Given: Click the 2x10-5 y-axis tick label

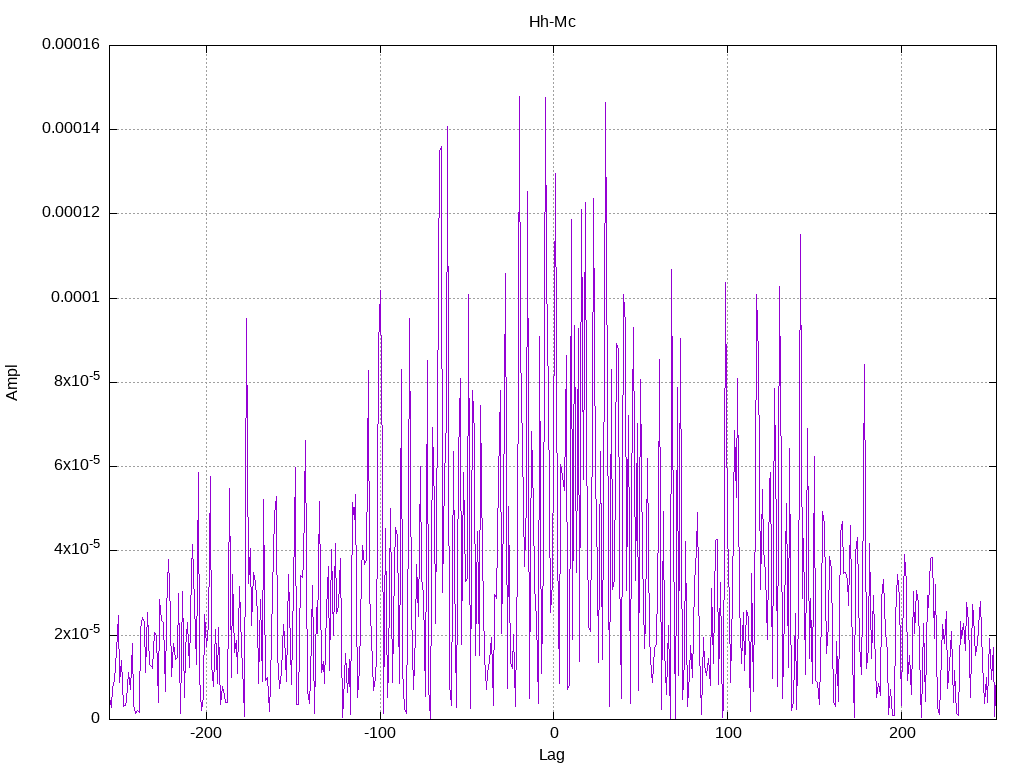Looking at the screenshot, I should click(77, 633).
